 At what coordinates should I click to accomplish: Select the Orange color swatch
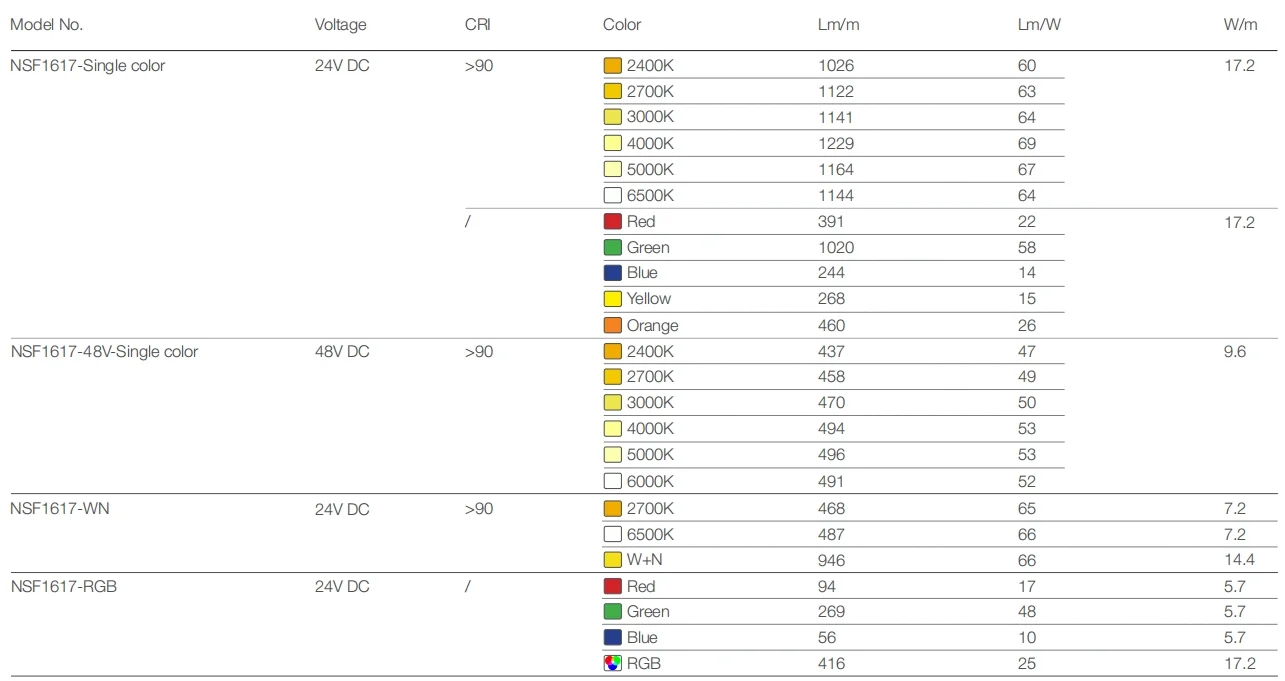coord(612,325)
